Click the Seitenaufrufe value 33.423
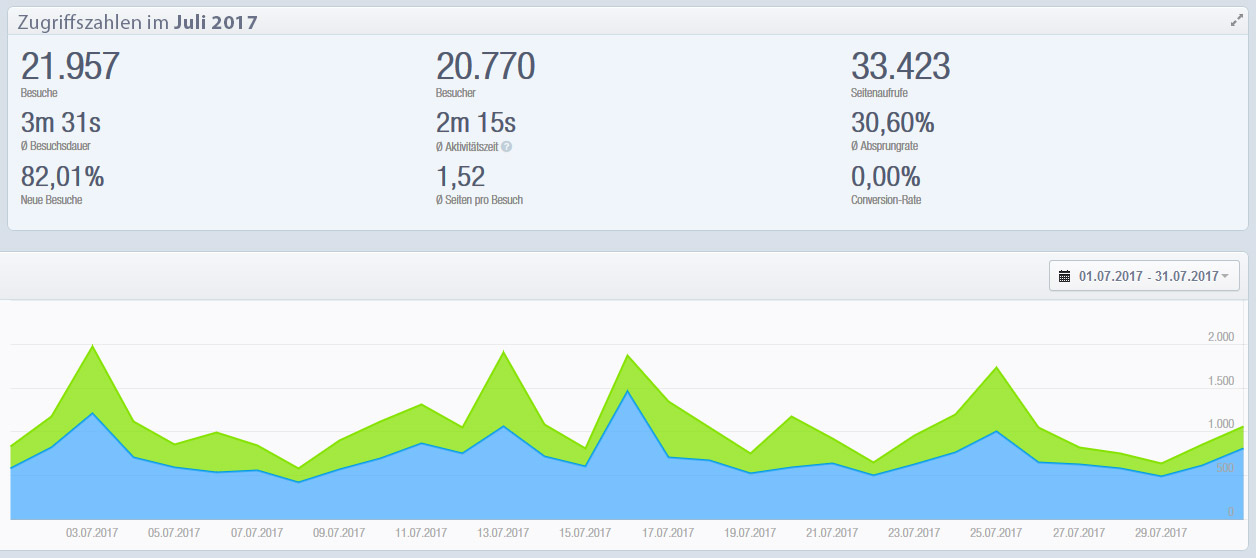Screen dimensions: 1256x558 (x=900, y=67)
